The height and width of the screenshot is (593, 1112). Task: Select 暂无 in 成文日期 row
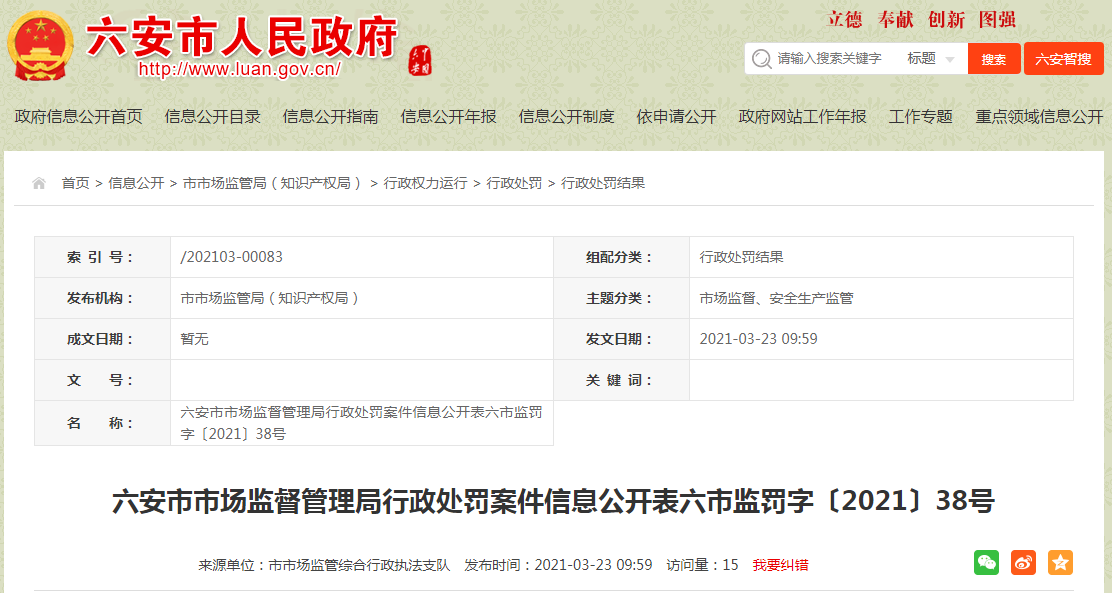(x=194, y=340)
